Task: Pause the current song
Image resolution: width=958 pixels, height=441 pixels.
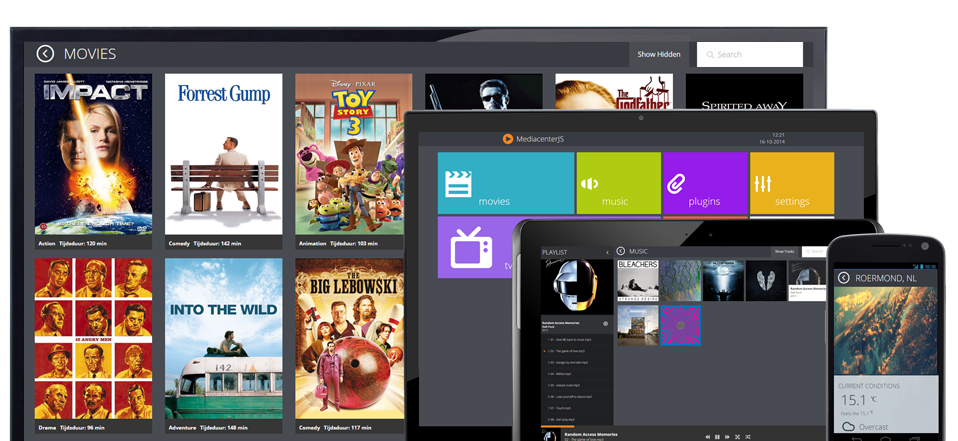Action: pyautogui.click(x=717, y=437)
